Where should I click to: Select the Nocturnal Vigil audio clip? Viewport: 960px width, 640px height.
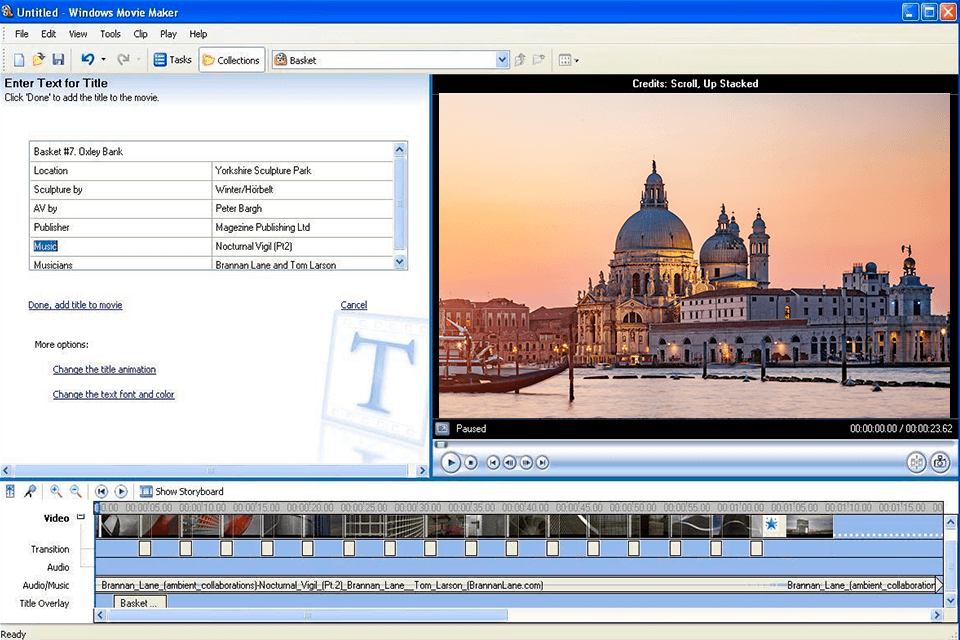[x=441, y=585]
